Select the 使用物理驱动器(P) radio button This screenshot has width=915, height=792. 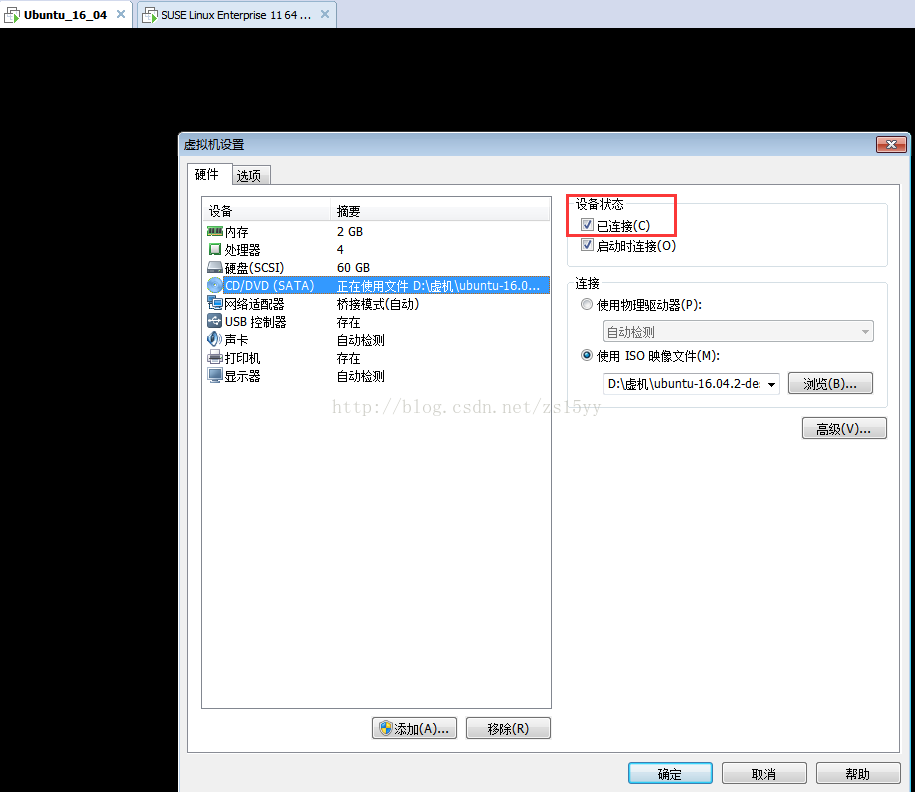(x=587, y=304)
